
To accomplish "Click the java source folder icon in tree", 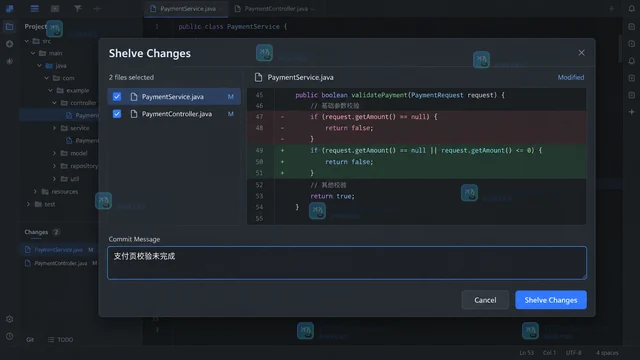I will tap(49, 65).
